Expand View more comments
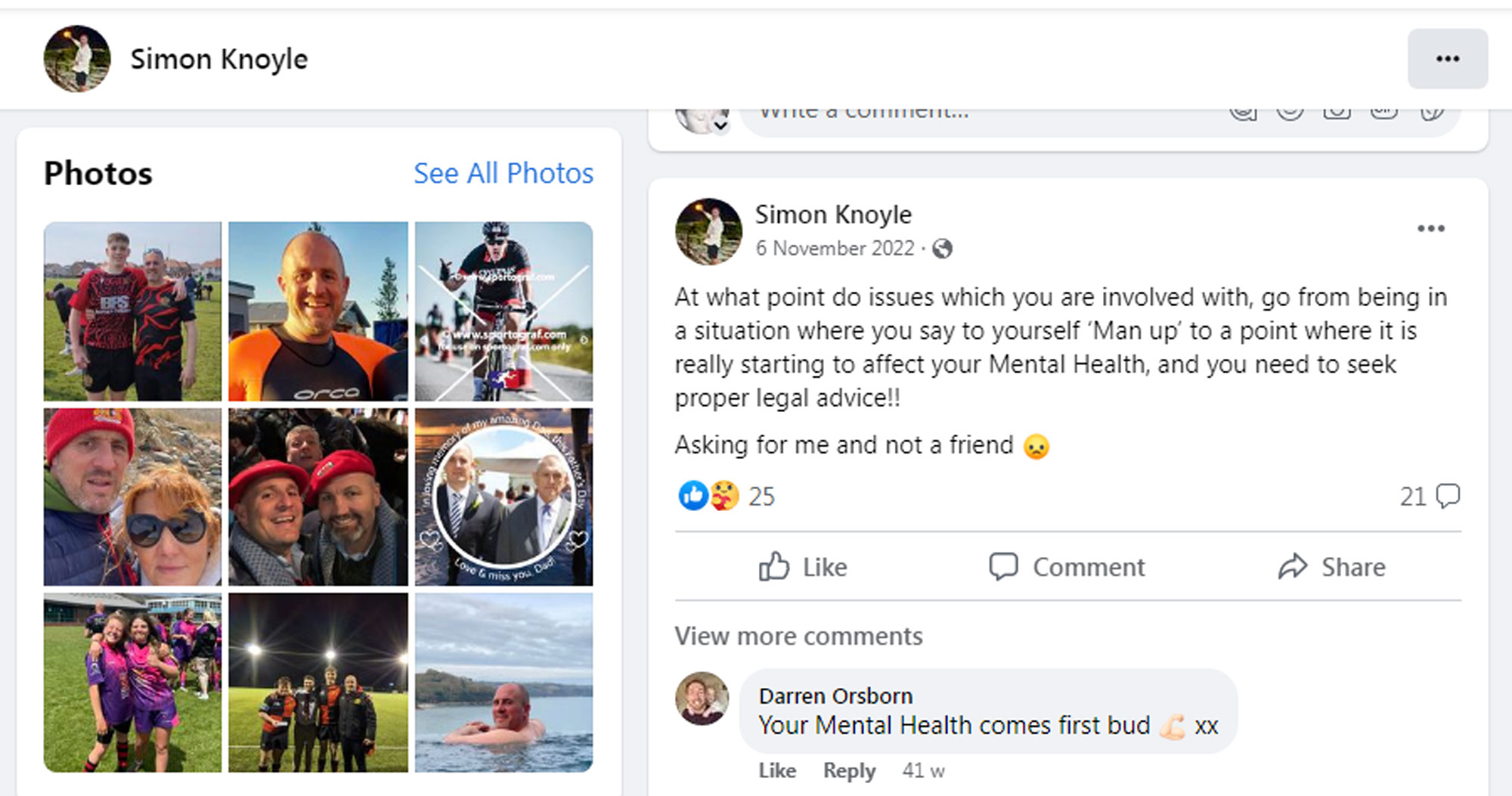 (x=798, y=636)
